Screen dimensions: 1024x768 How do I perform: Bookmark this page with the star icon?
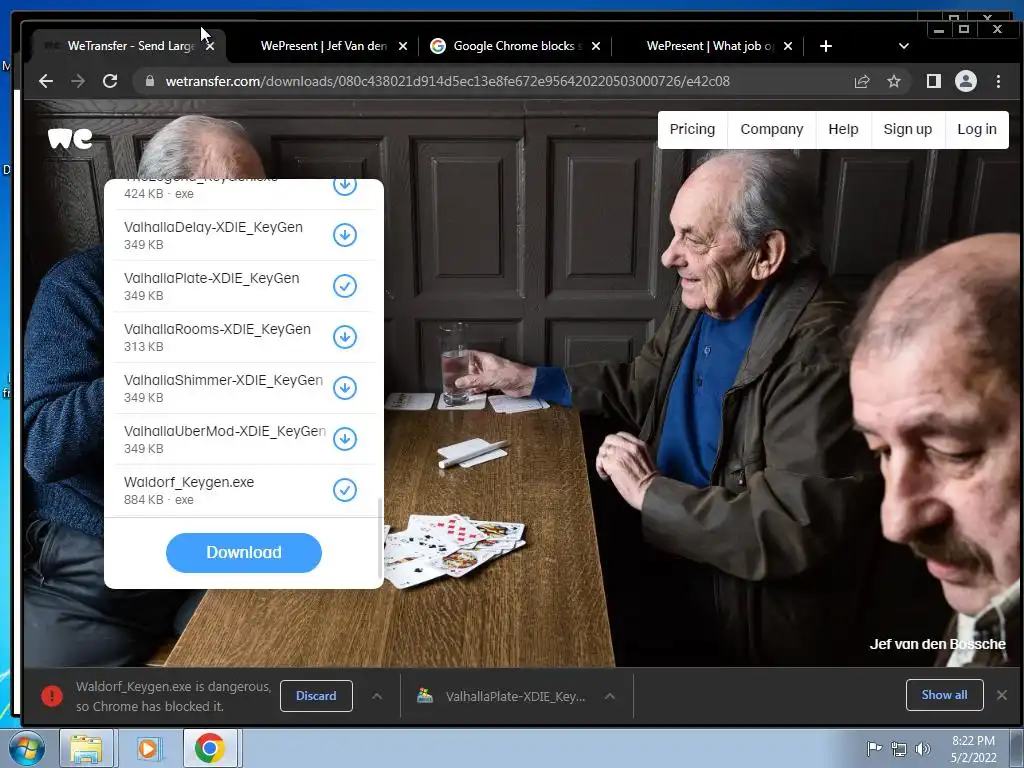point(893,81)
